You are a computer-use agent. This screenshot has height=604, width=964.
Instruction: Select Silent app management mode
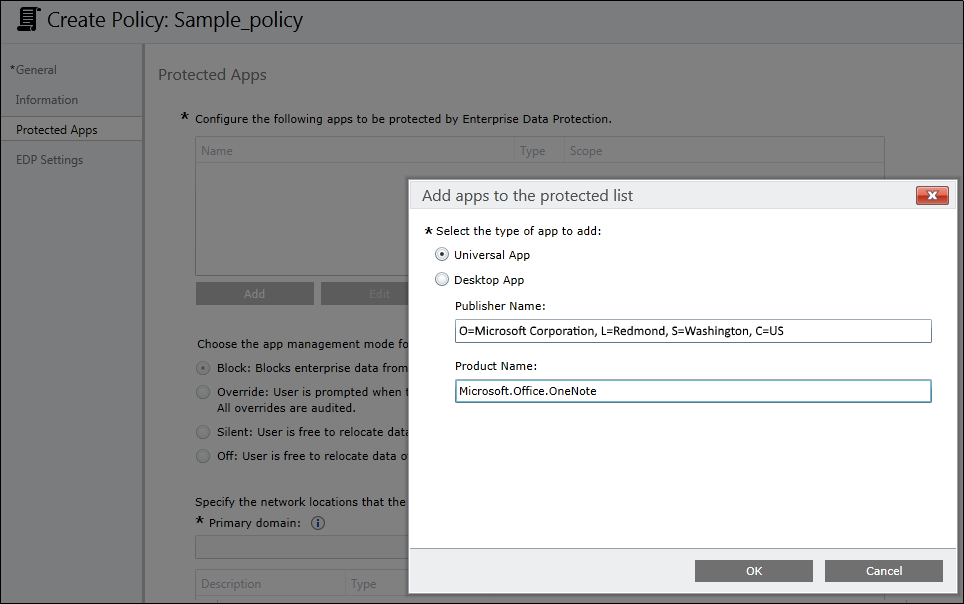pyautogui.click(x=204, y=432)
